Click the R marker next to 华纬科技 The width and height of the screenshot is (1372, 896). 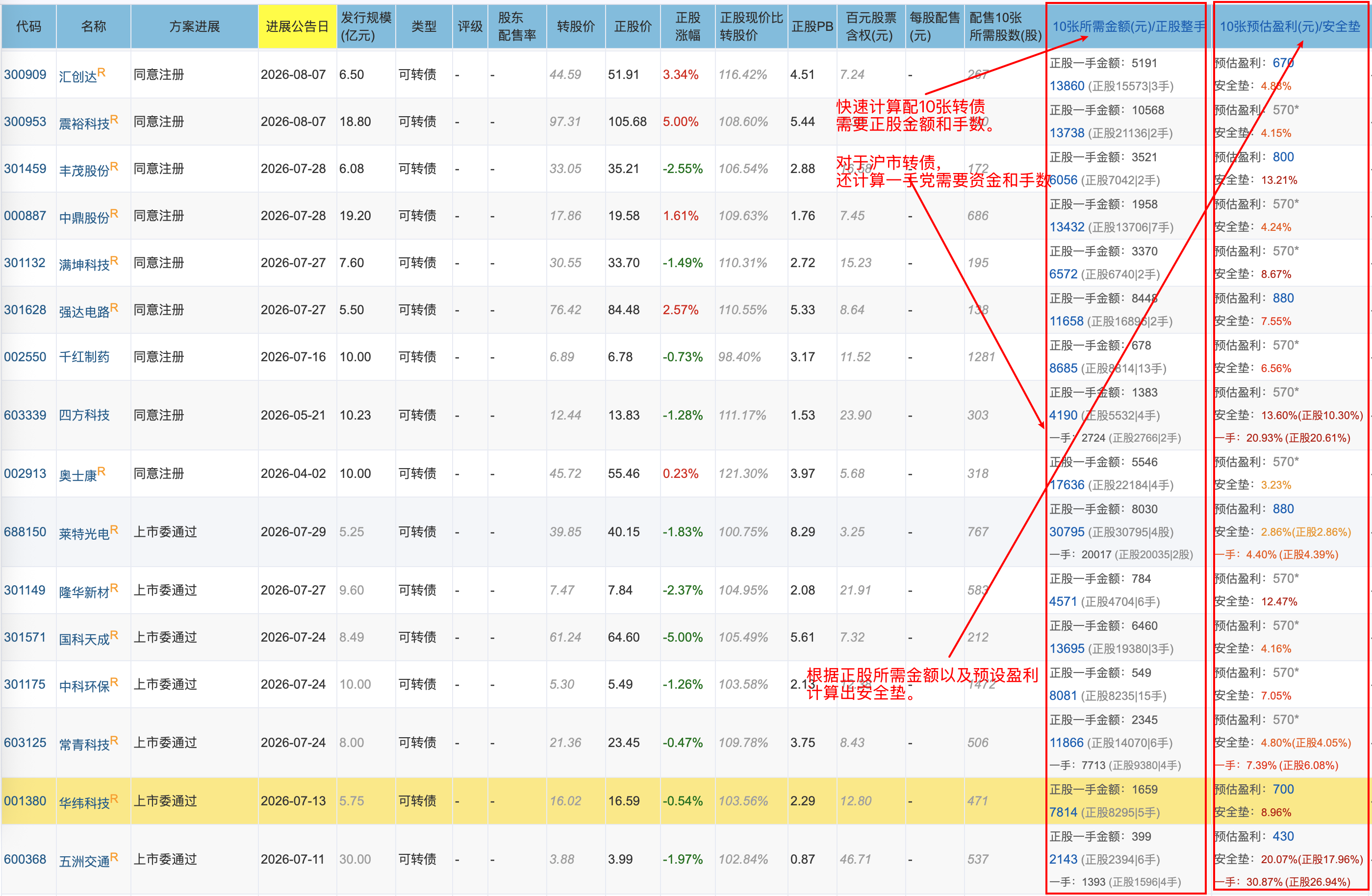(114, 798)
